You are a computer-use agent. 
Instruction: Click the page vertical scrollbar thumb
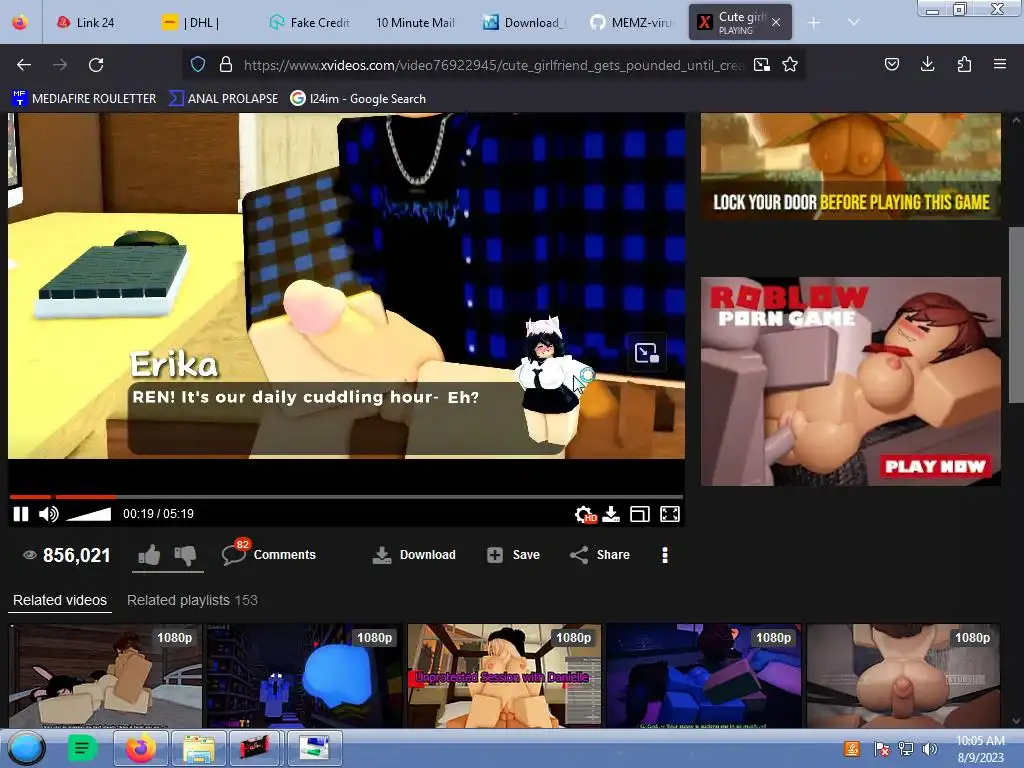1016,314
